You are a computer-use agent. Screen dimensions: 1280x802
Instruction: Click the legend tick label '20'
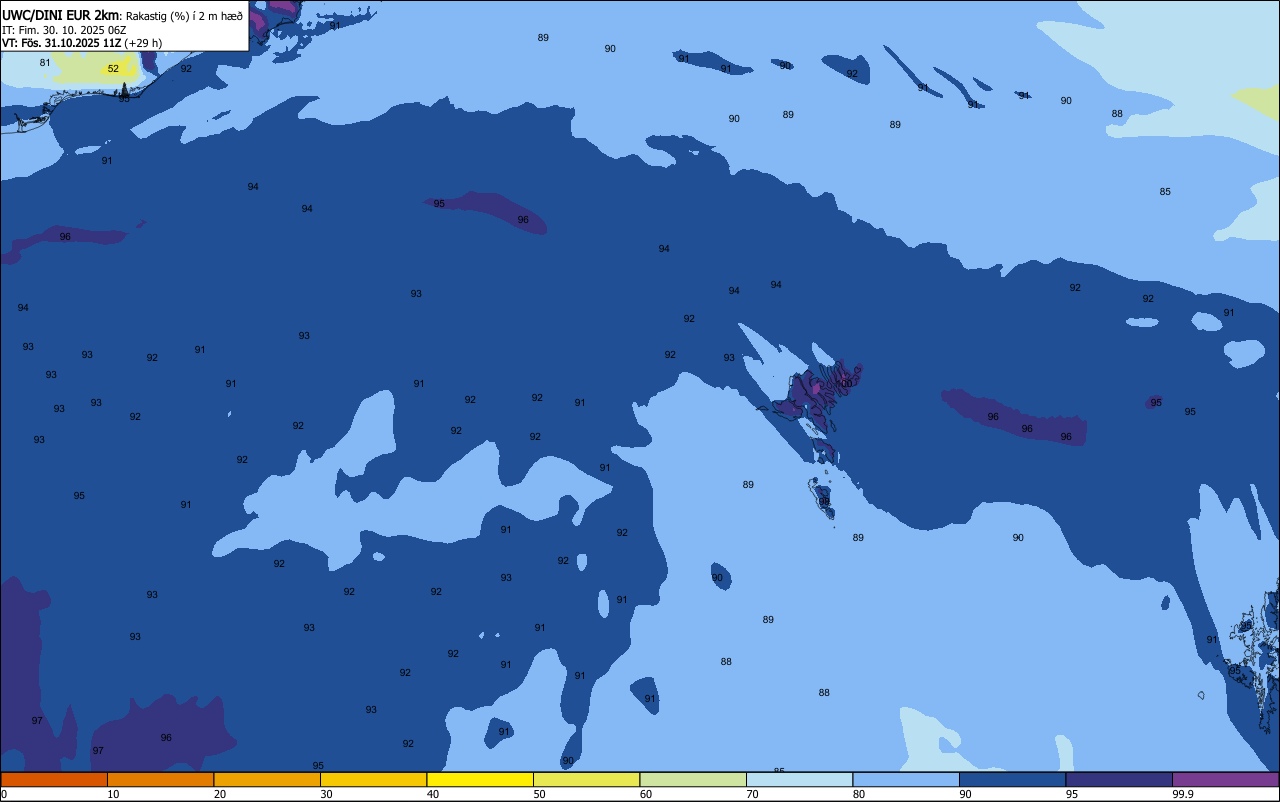220,794
